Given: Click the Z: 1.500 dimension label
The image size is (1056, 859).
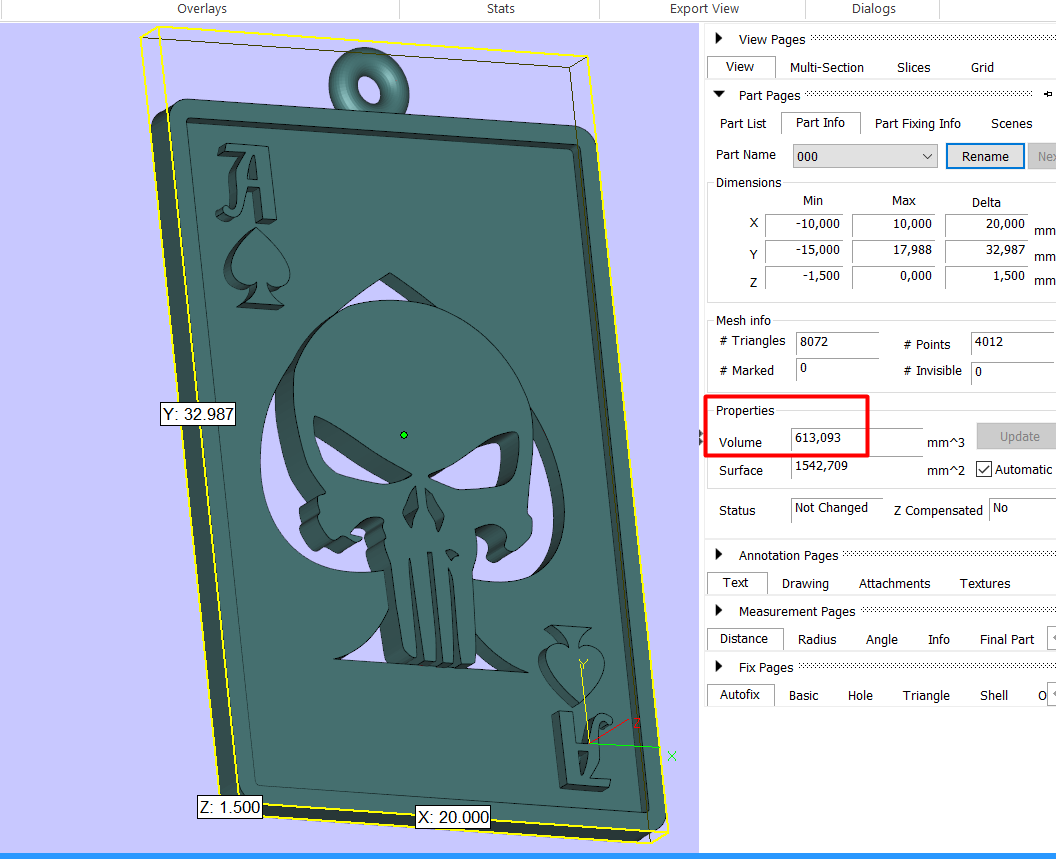Looking at the screenshot, I should (x=230, y=806).
